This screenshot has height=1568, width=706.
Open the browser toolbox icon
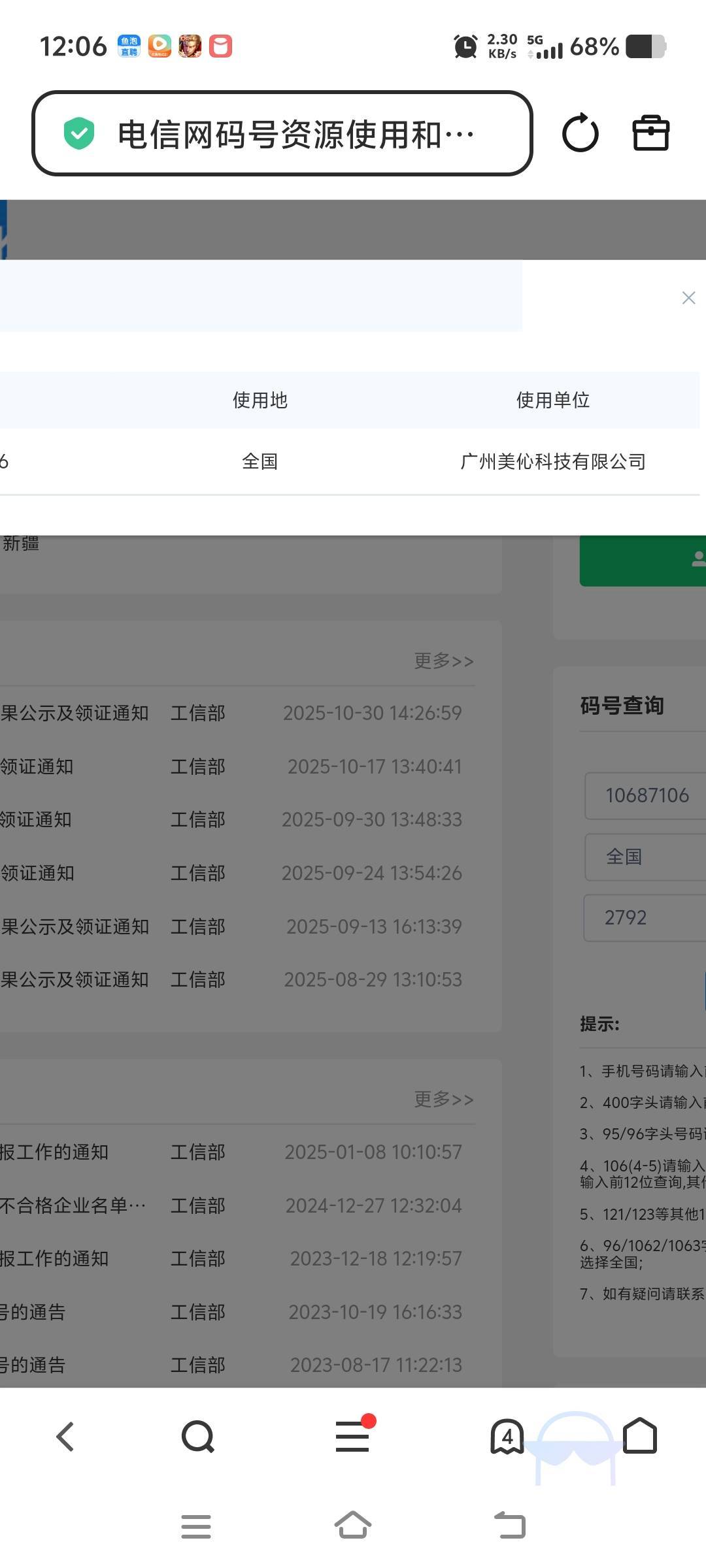pos(650,133)
